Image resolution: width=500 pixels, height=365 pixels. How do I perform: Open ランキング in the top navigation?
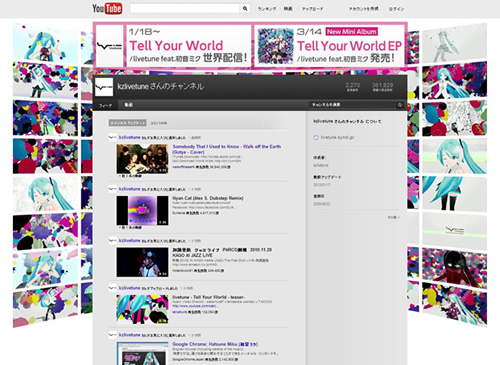(x=267, y=9)
